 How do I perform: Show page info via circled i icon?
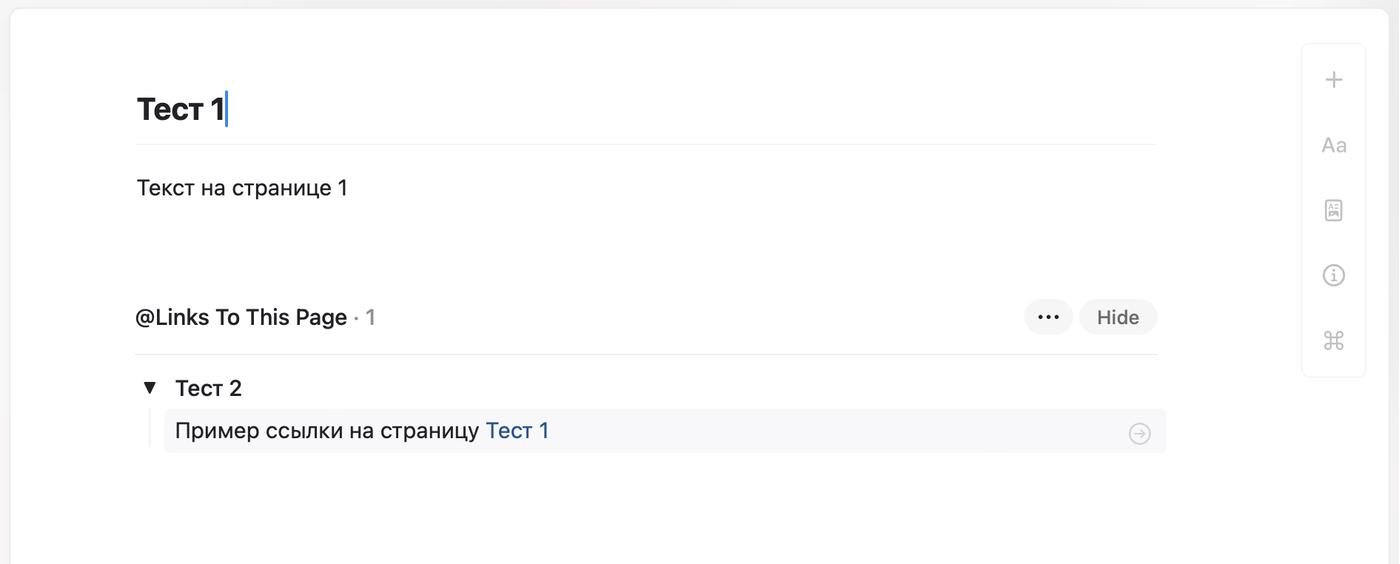(x=1333, y=275)
